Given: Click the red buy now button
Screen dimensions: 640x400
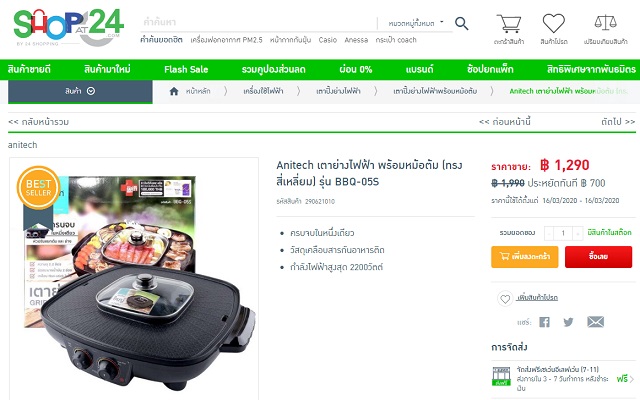Looking at the screenshot, I should pos(598,257).
